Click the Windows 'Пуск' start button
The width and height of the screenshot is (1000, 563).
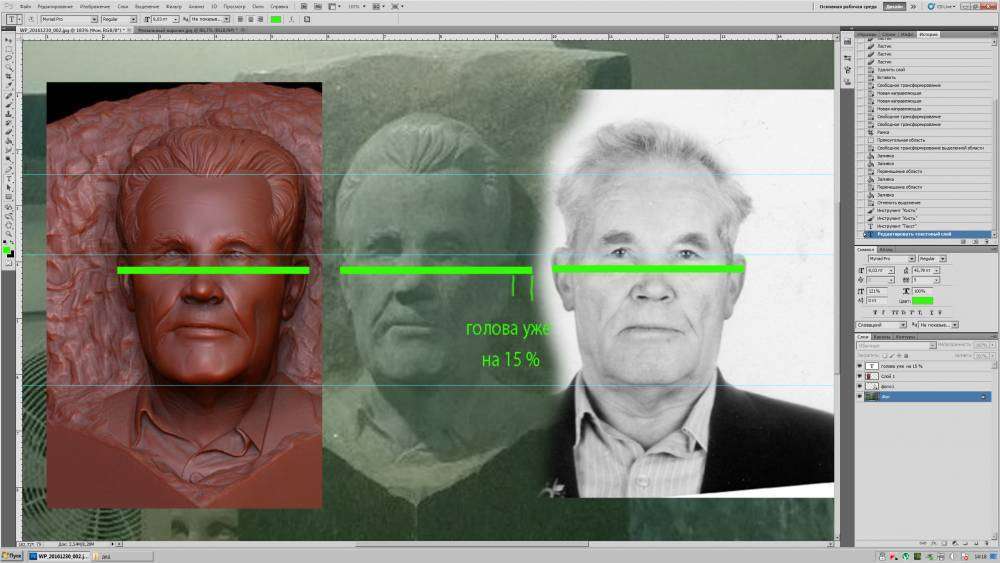click(12, 555)
